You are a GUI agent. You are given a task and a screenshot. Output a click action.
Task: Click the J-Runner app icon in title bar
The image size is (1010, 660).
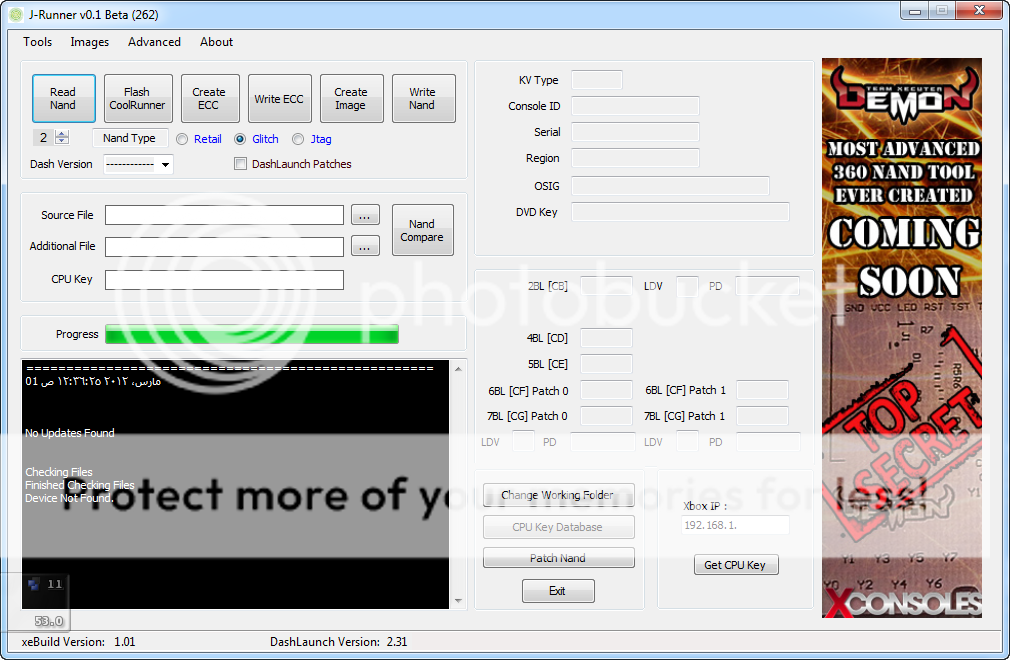(15, 15)
